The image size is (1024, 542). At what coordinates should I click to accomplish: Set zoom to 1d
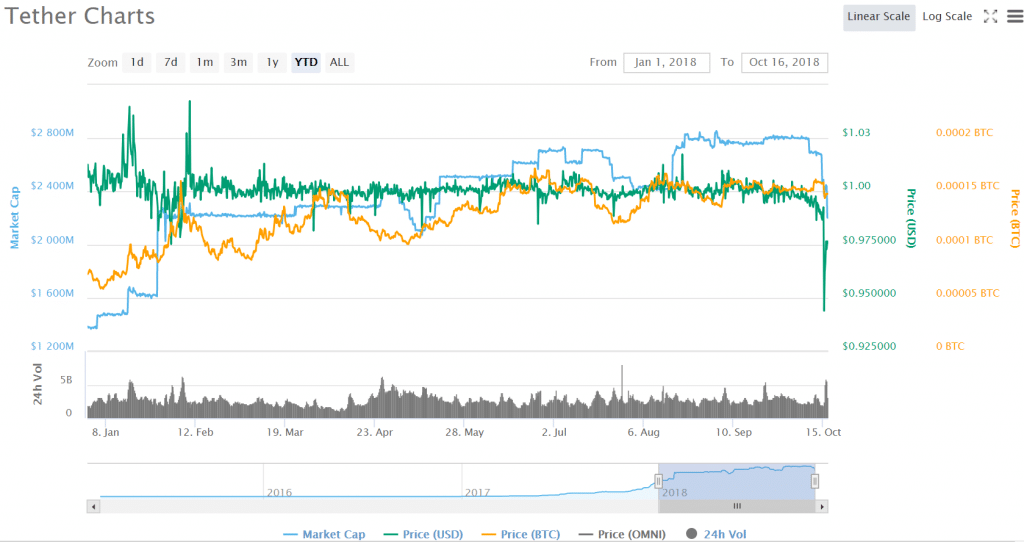(x=136, y=62)
